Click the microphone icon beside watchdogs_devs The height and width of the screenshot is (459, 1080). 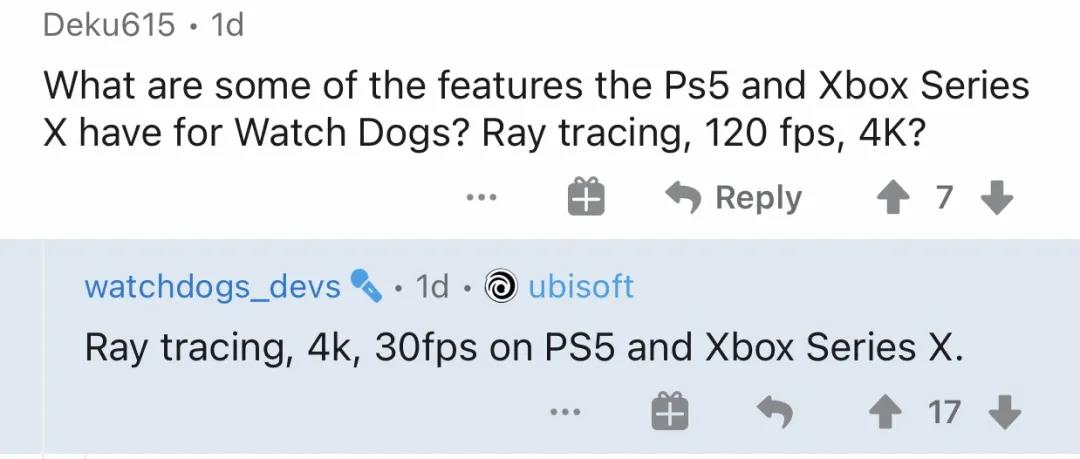365,288
